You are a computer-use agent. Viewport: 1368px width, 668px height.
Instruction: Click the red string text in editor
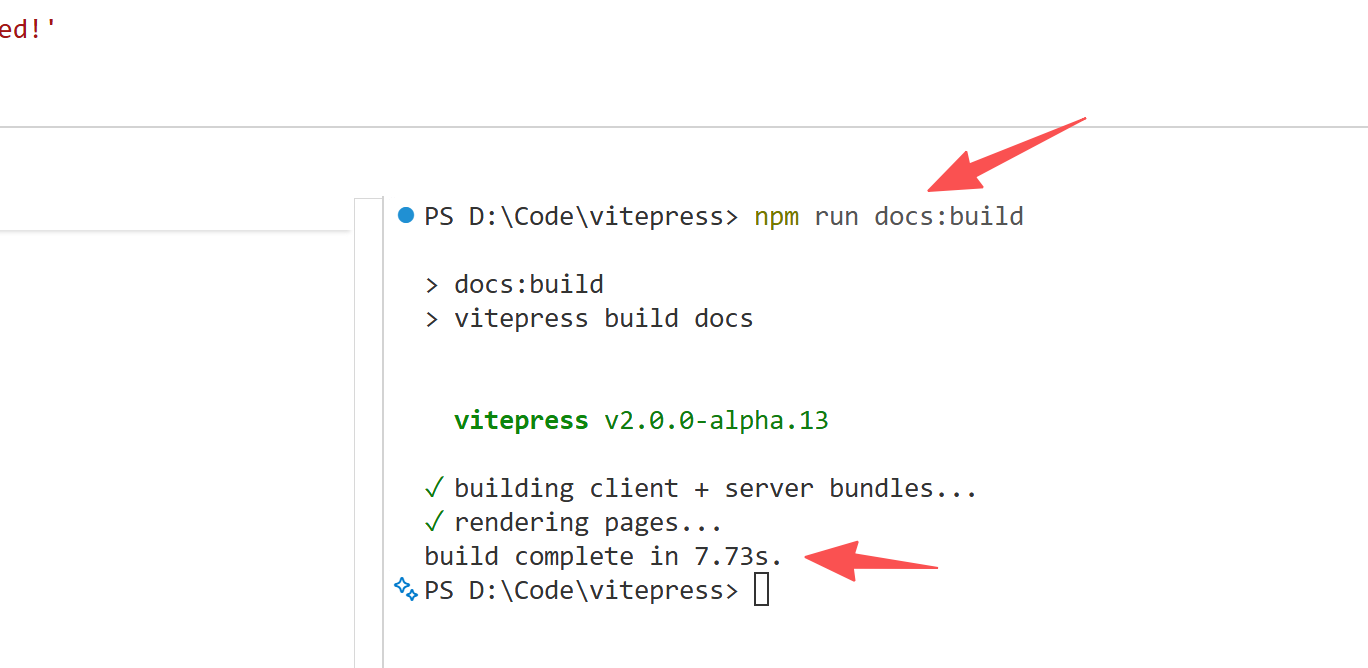(28, 28)
